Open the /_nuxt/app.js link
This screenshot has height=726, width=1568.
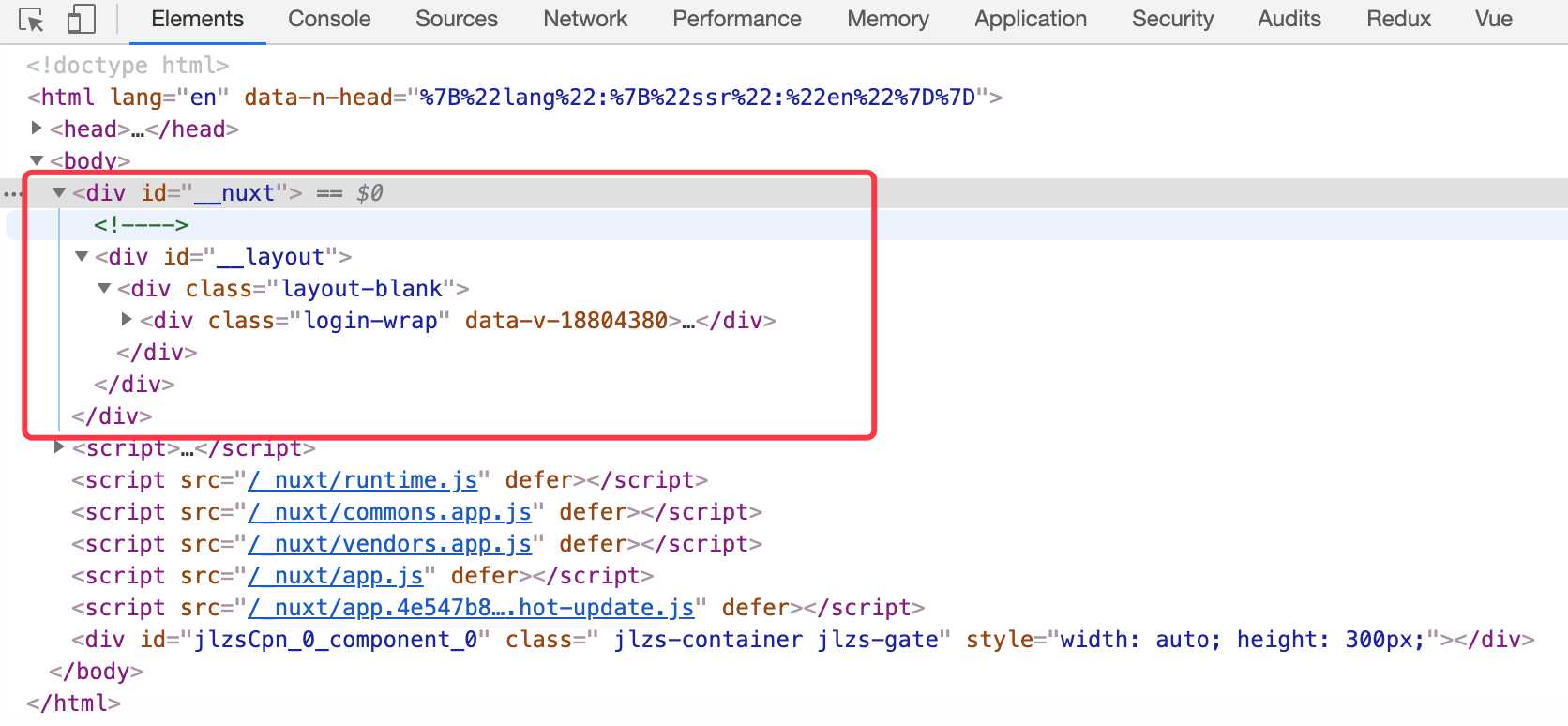(x=336, y=576)
